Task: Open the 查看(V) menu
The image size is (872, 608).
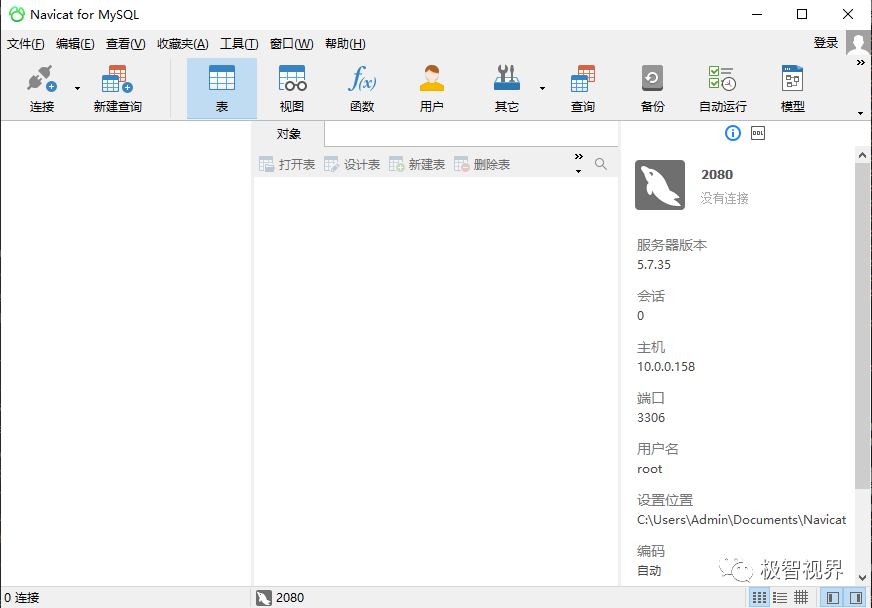Action: click(x=126, y=44)
